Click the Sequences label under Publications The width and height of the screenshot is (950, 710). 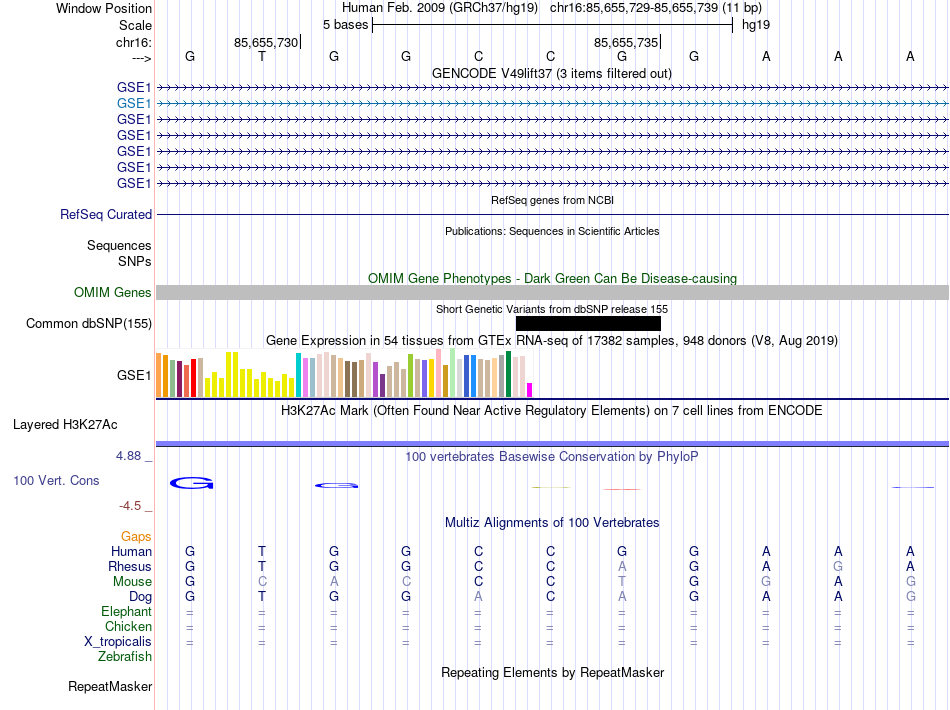(x=119, y=245)
